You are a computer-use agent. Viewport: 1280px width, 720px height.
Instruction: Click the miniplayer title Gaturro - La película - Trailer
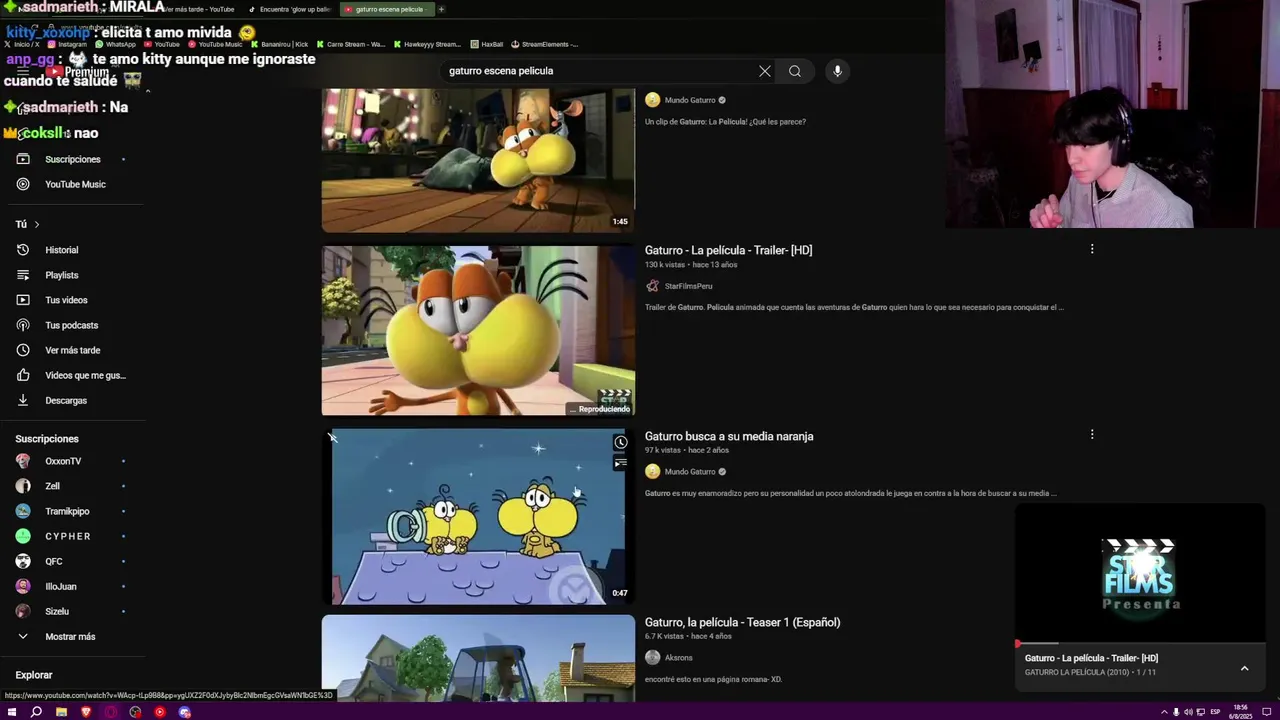(1091, 658)
